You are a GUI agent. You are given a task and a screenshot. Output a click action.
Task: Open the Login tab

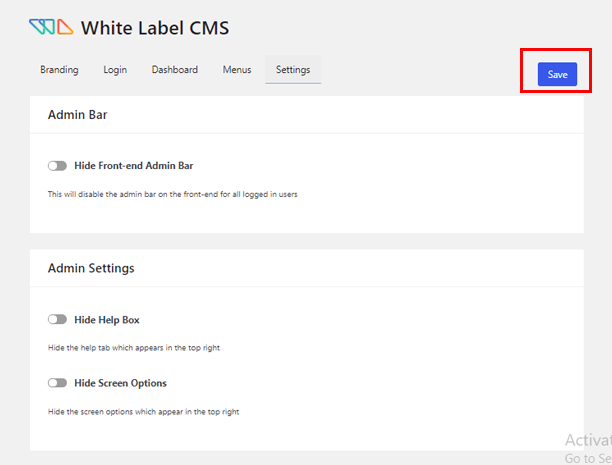click(115, 70)
